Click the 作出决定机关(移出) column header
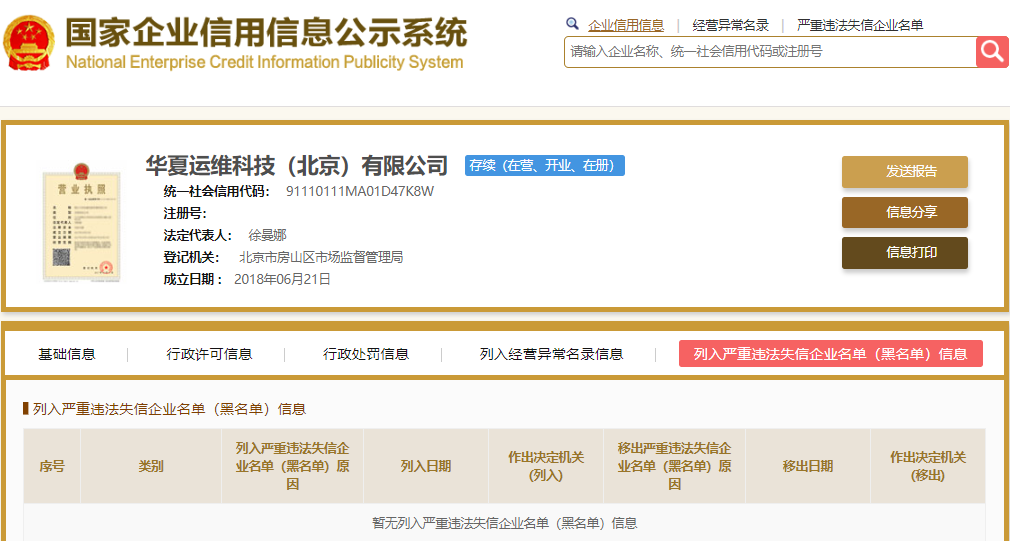The width and height of the screenshot is (1010, 541). (x=928, y=466)
